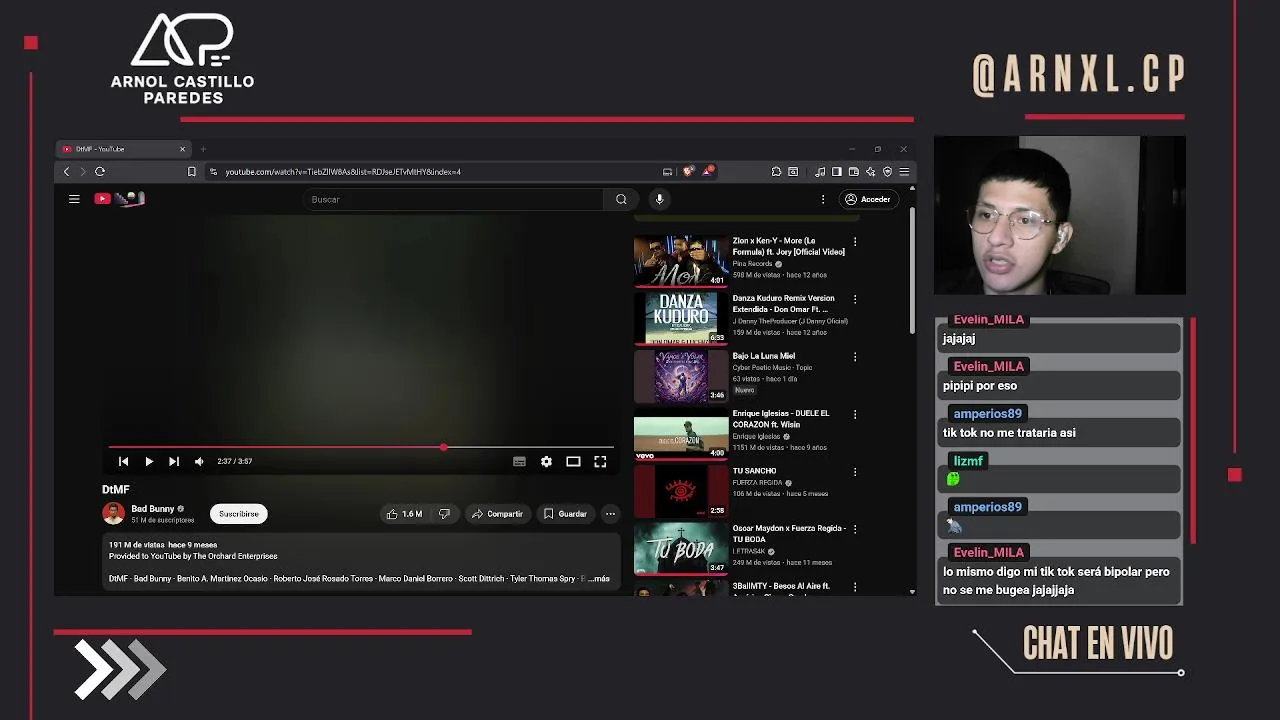
Task: Open options for TU BODA video
Action: coord(854,529)
